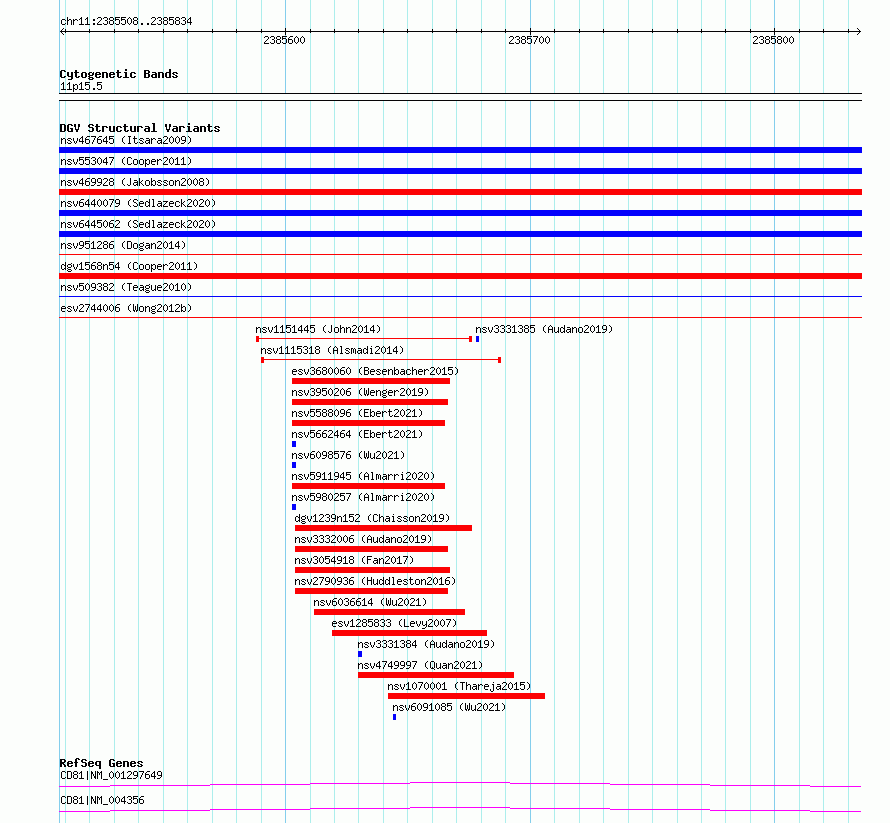This screenshot has width=890, height=823.
Task: Select nsv5911945 (Almarri2020) label
Action: click(363, 476)
